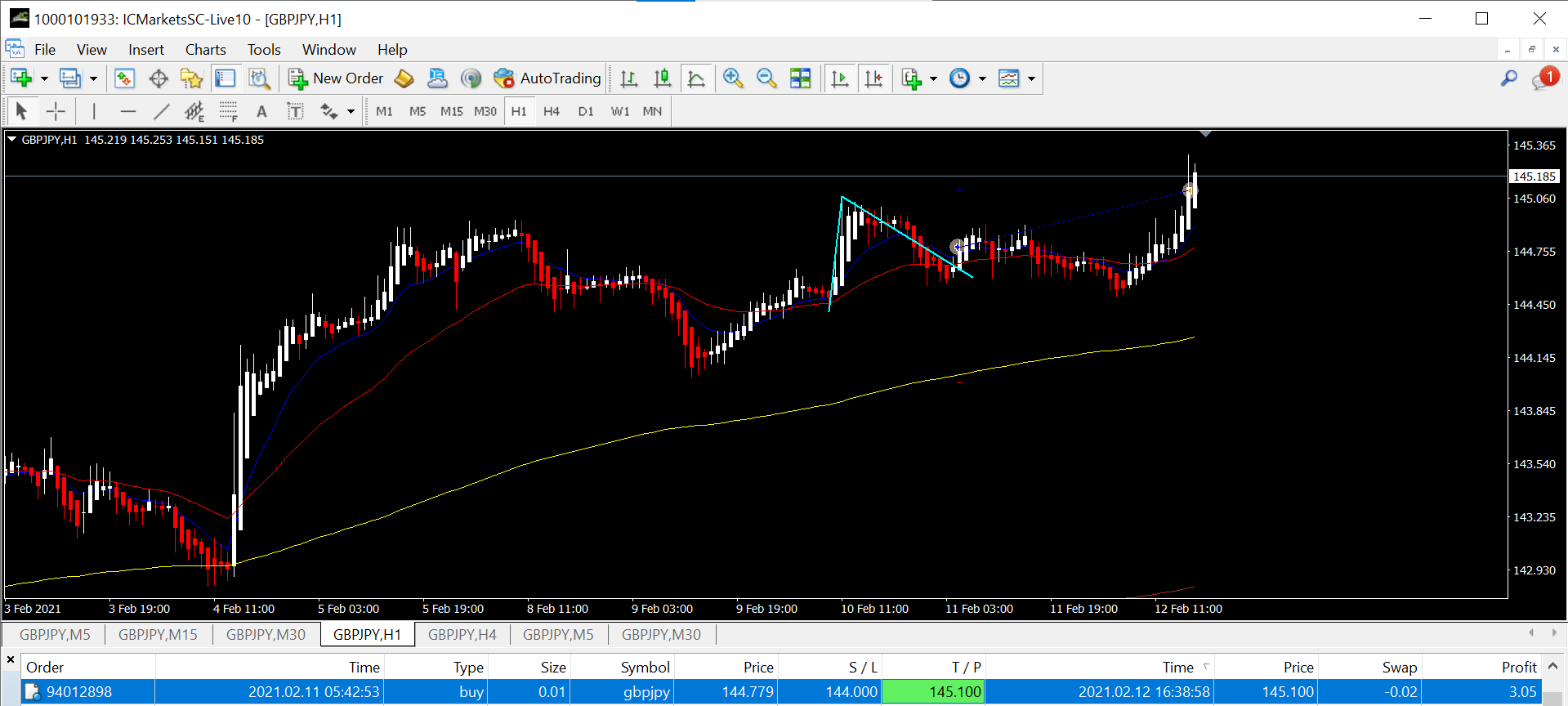The image size is (1568, 706).
Task: Toggle the AutoTrading button
Action: click(x=547, y=78)
